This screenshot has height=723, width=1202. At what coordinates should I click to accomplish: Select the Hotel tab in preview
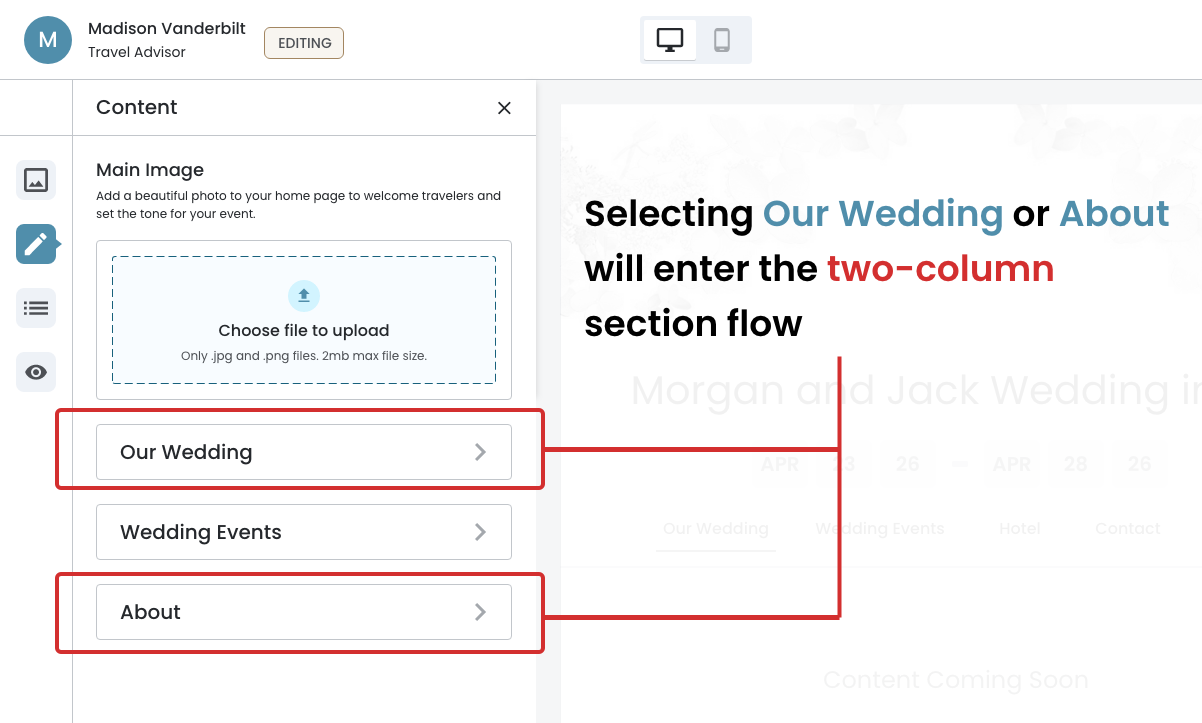click(1020, 528)
